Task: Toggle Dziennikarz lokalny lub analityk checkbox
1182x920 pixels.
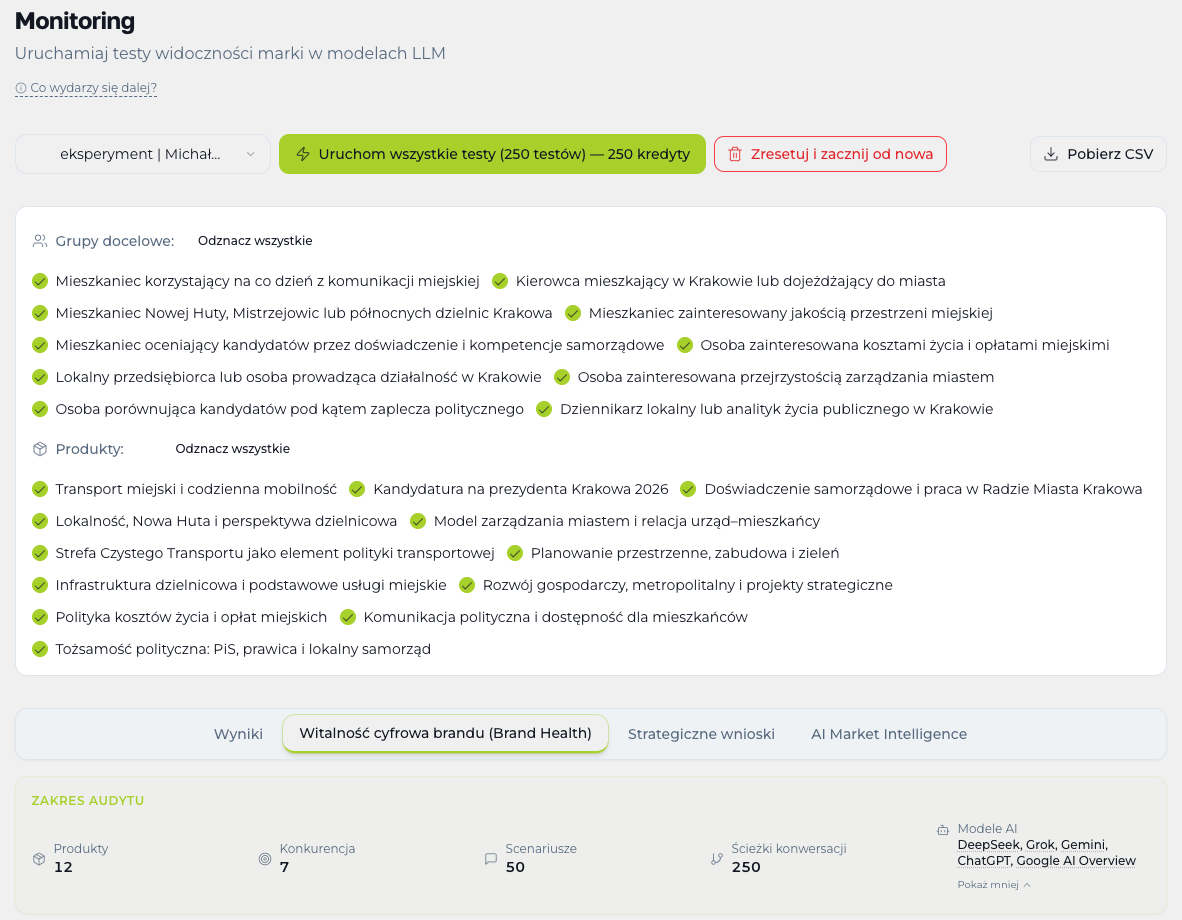Action: (544, 409)
